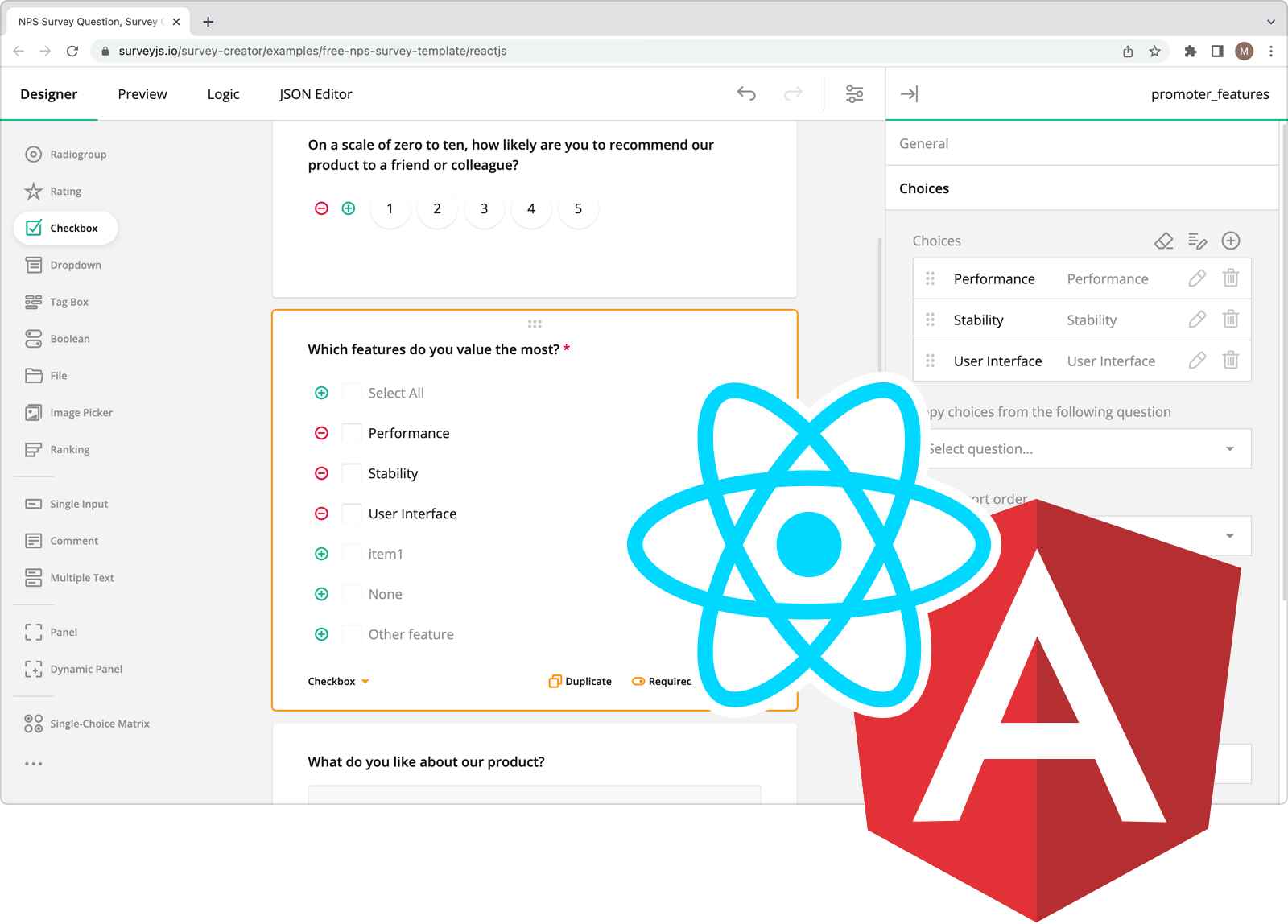This screenshot has width=1288, height=924.
Task: Click the Duplicate button
Action: pyautogui.click(x=580, y=682)
